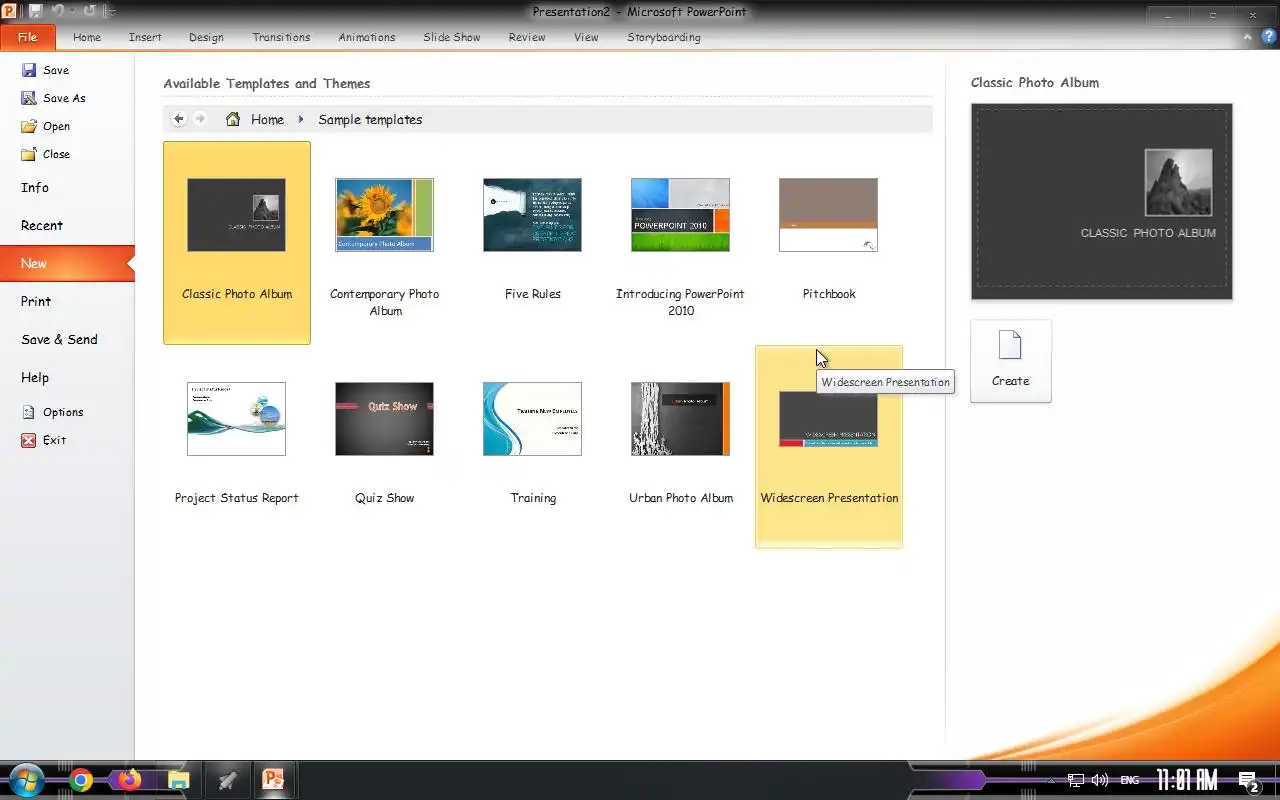
Task: Open the View ribbon tab
Action: pos(586,38)
